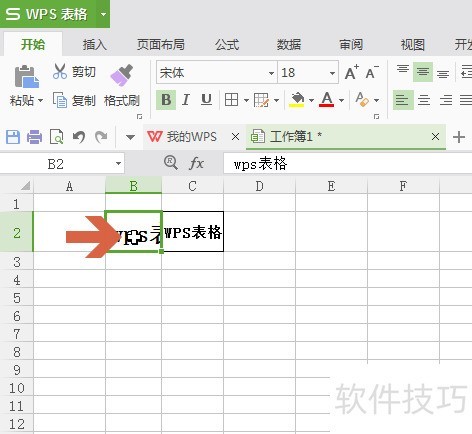Undo the last action
Screen dimensions: 472x434
pos(79,137)
